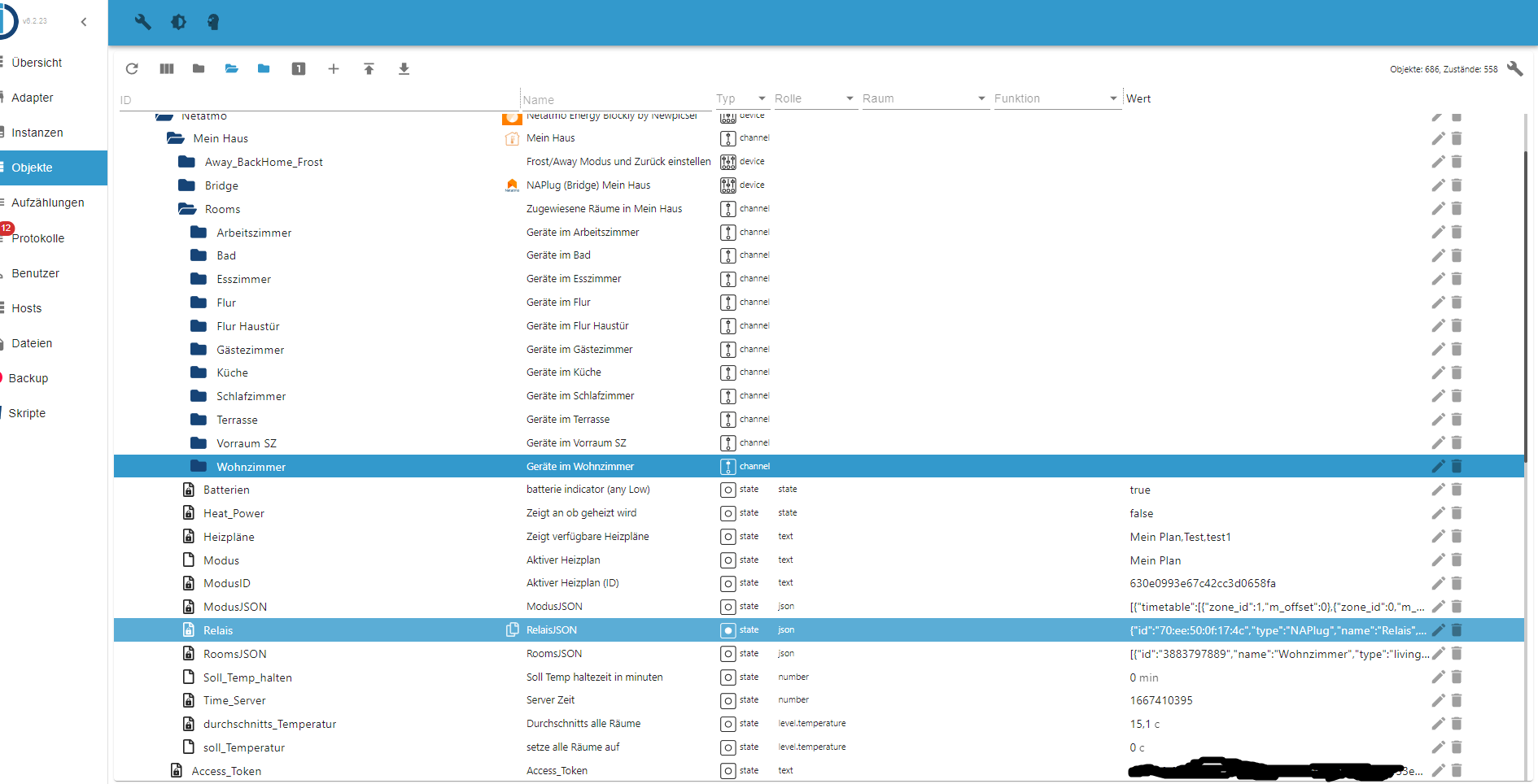The height and width of the screenshot is (784, 1538).
Task: Select the durchschnitts_Temperatur row
Action: (819, 724)
